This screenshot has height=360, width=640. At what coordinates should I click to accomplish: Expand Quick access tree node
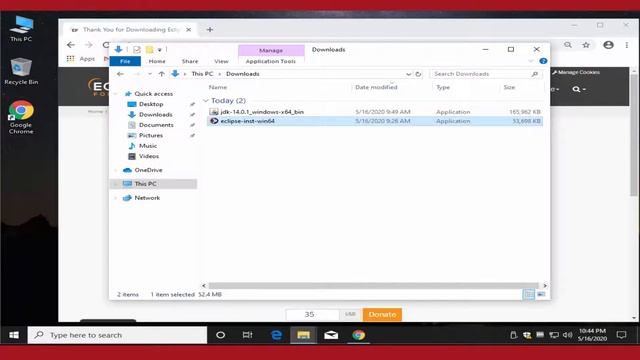(x=116, y=94)
